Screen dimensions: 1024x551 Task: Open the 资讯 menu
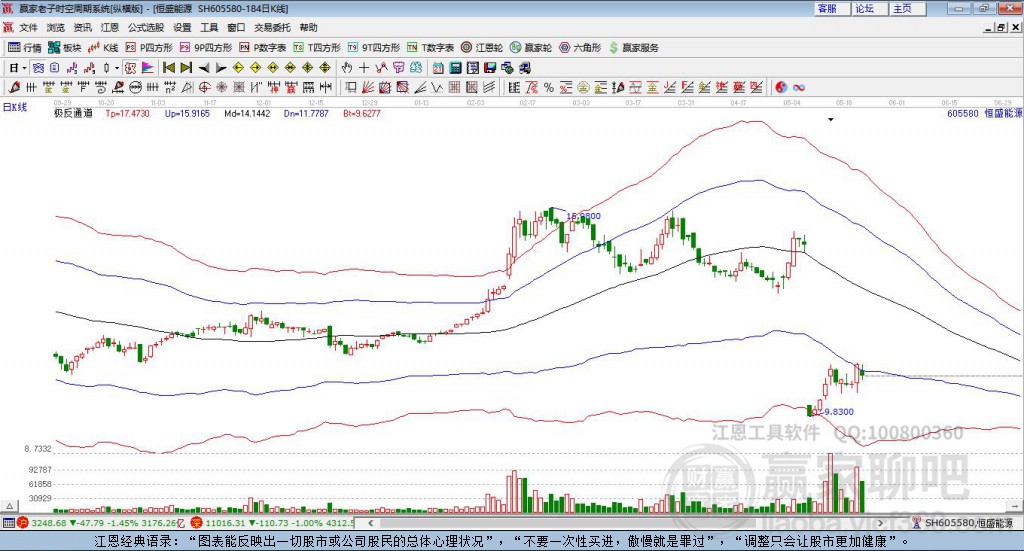coord(82,27)
